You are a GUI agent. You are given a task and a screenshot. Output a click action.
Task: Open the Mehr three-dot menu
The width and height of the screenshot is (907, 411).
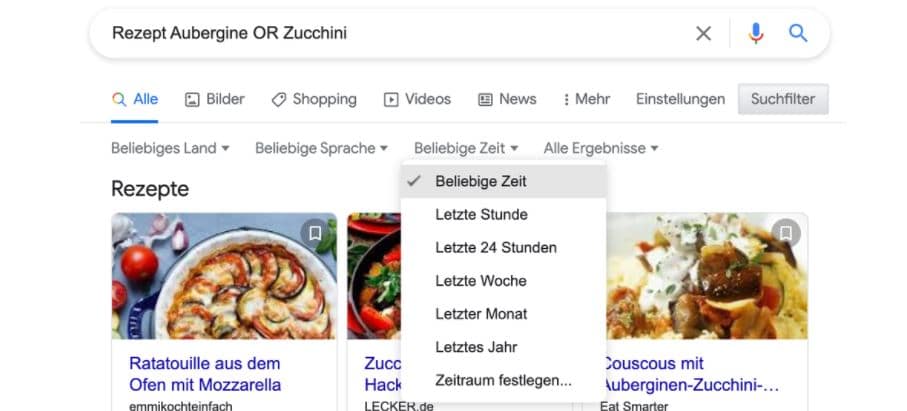tap(587, 99)
